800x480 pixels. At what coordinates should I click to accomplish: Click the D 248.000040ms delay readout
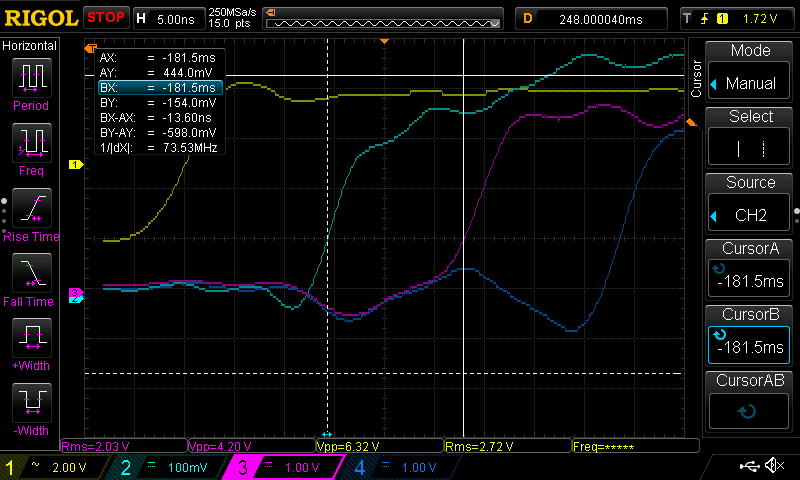(591, 19)
